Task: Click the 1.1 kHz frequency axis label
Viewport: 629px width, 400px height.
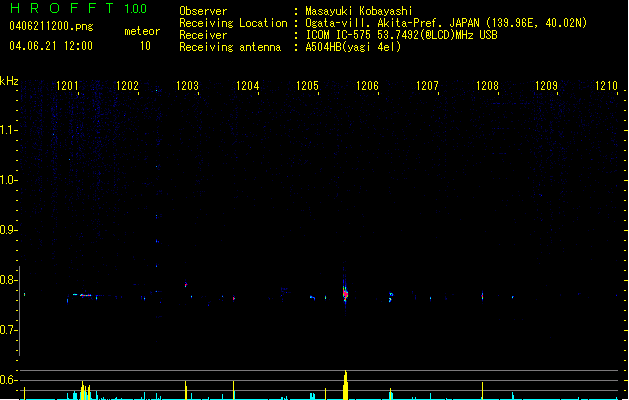Action: [8, 130]
